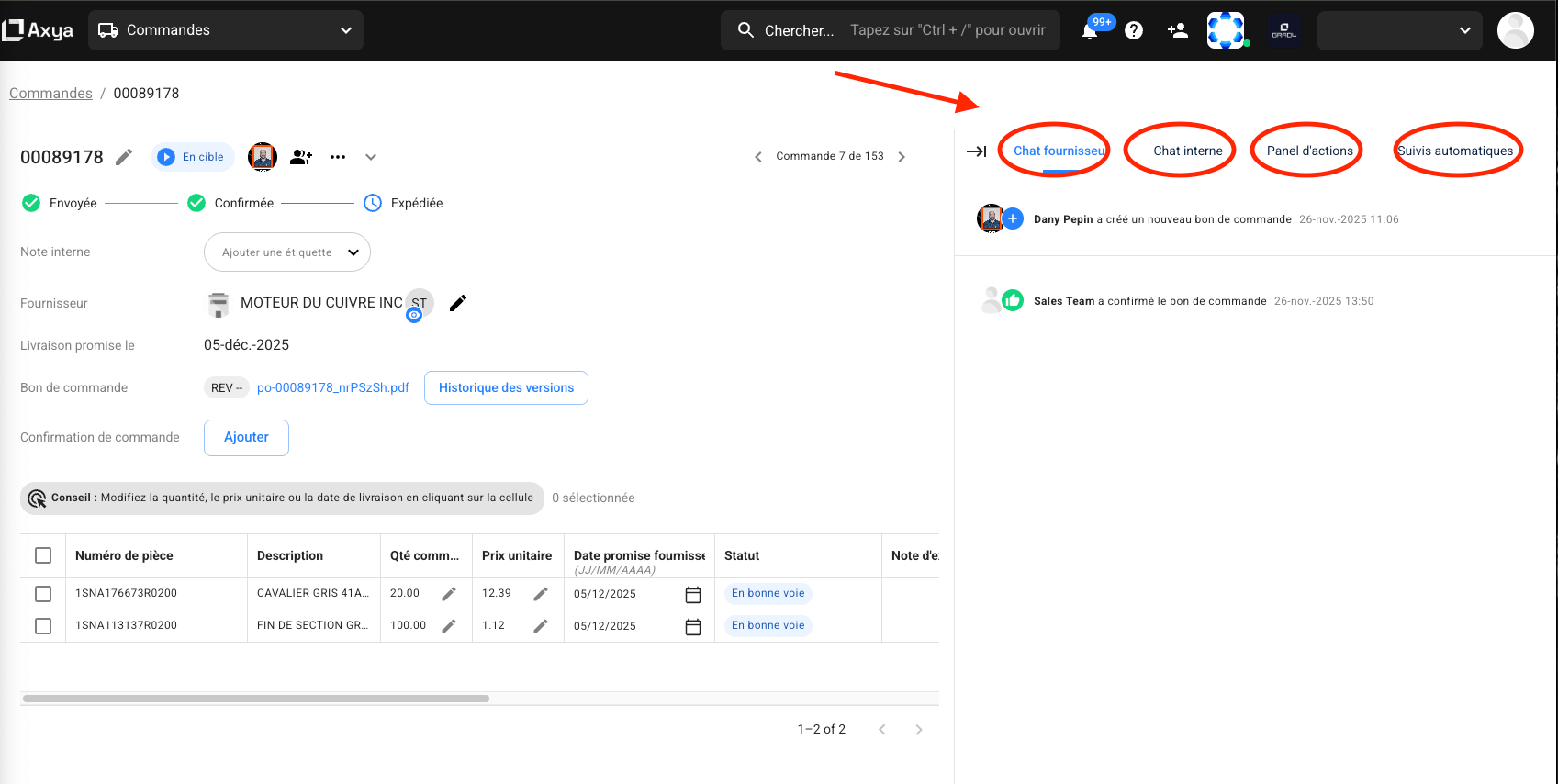Click the horizontal table scrollbar
Image resolution: width=1558 pixels, height=784 pixels.
coord(256,699)
